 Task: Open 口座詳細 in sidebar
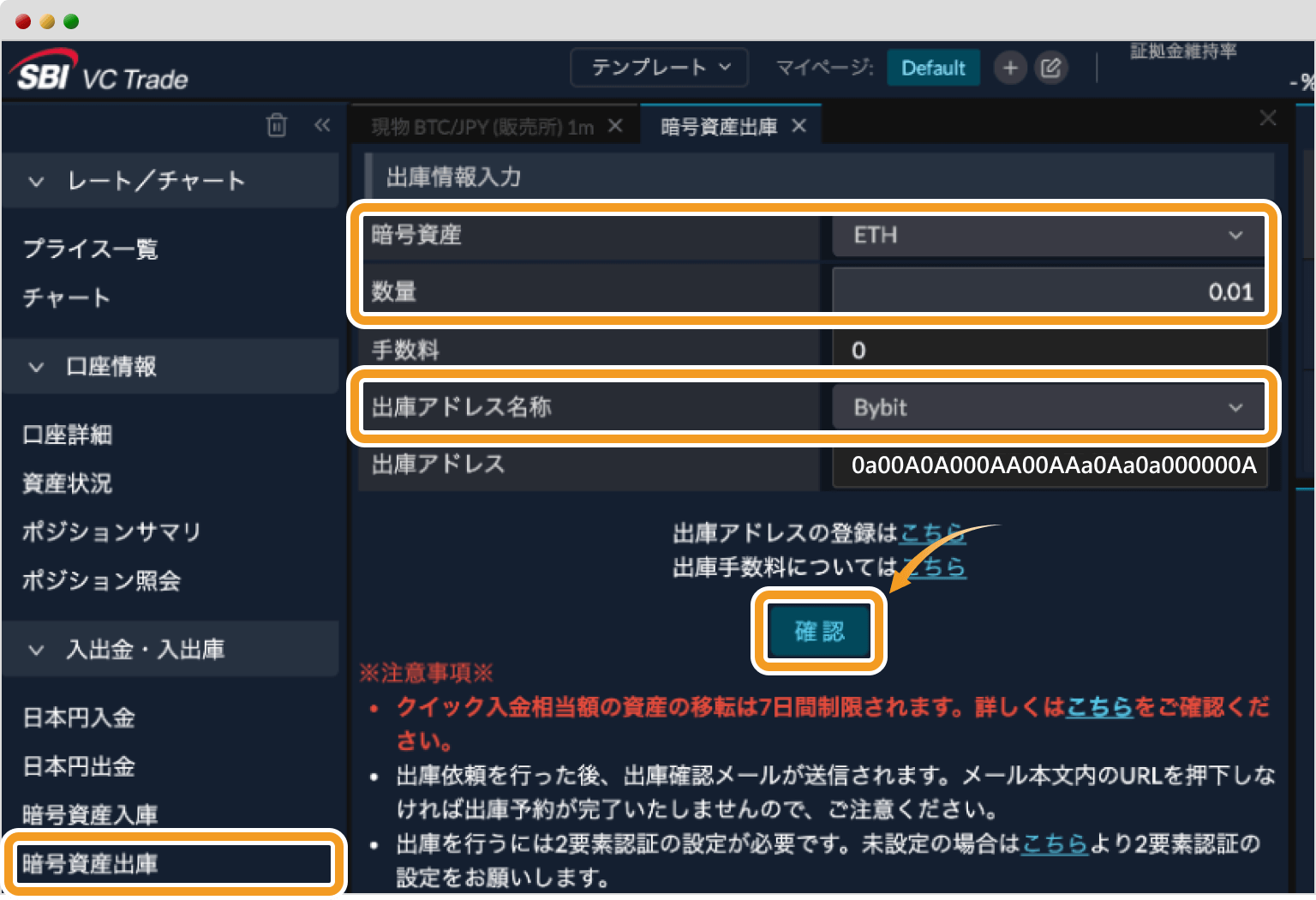click(x=68, y=435)
